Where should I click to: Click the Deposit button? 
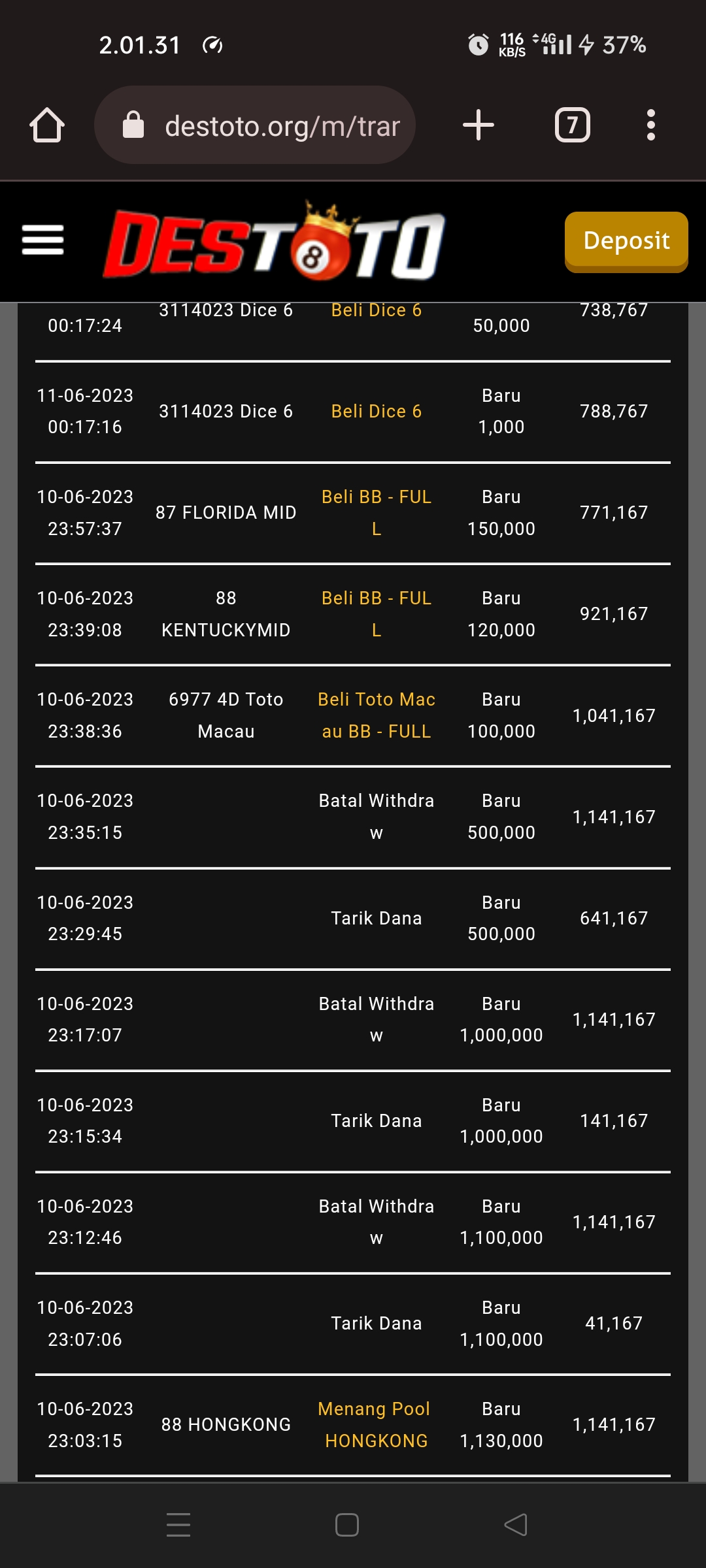point(626,241)
